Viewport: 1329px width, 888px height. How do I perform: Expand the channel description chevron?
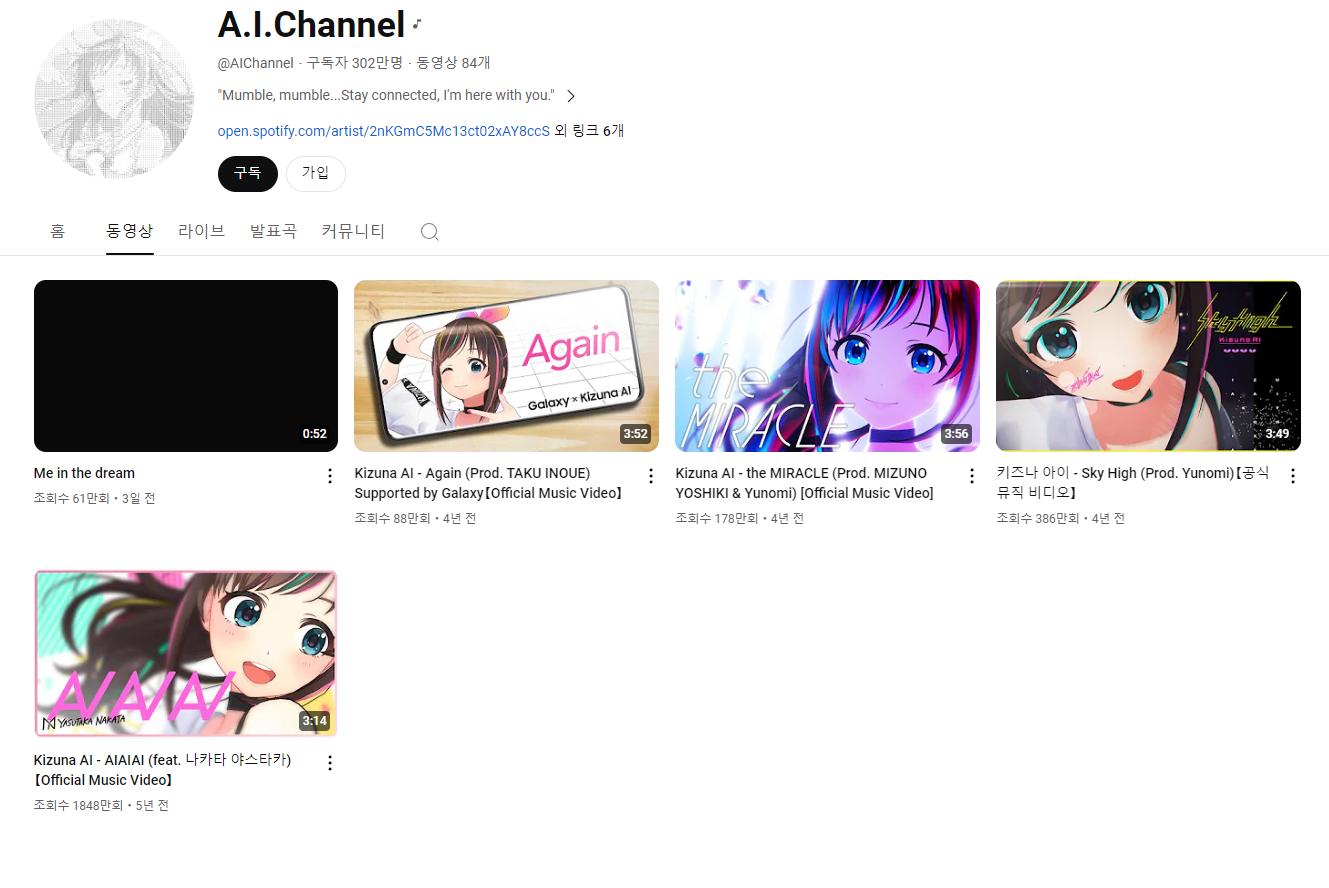pyautogui.click(x=570, y=96)
